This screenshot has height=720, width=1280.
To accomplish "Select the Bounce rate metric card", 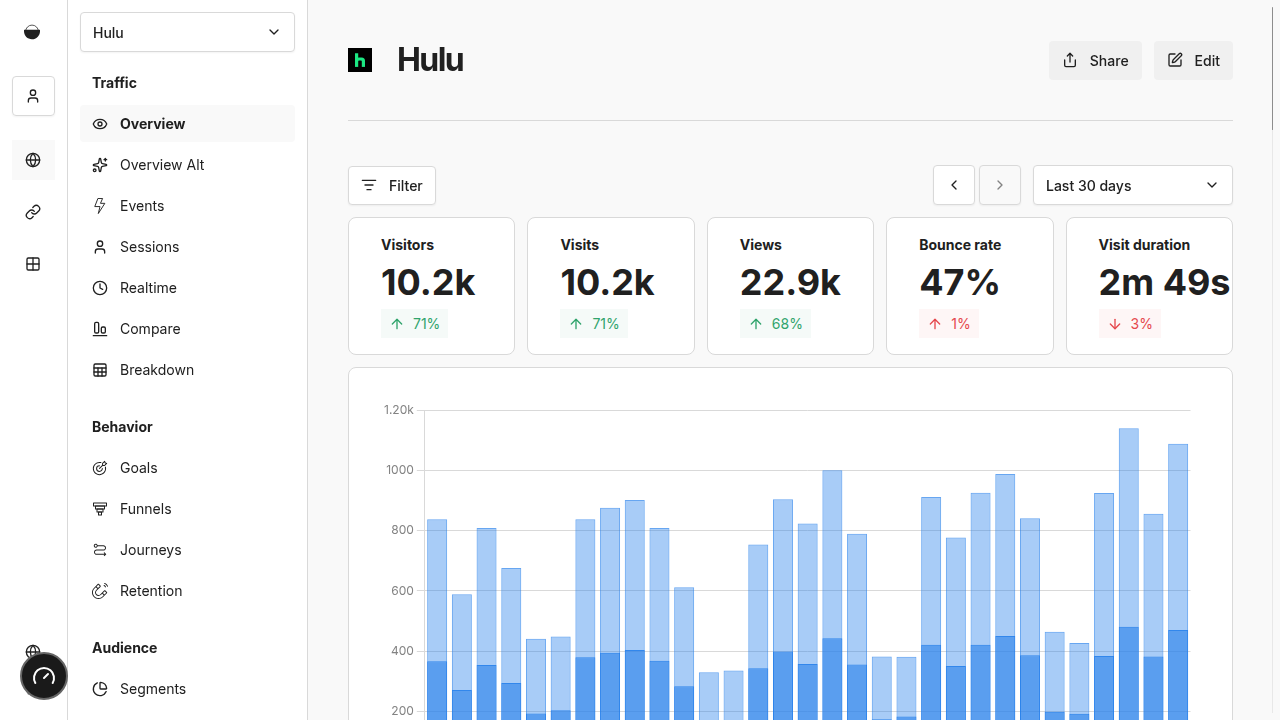I will pyautogui.click(x=969, y=286).
